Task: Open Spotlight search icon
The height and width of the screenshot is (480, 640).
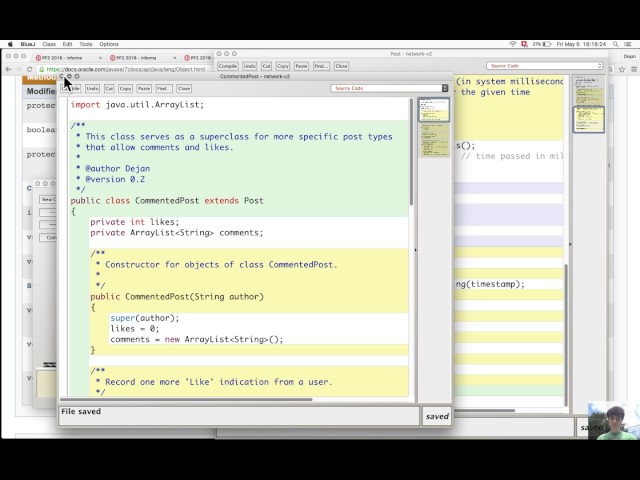Action: pos(615,44)
